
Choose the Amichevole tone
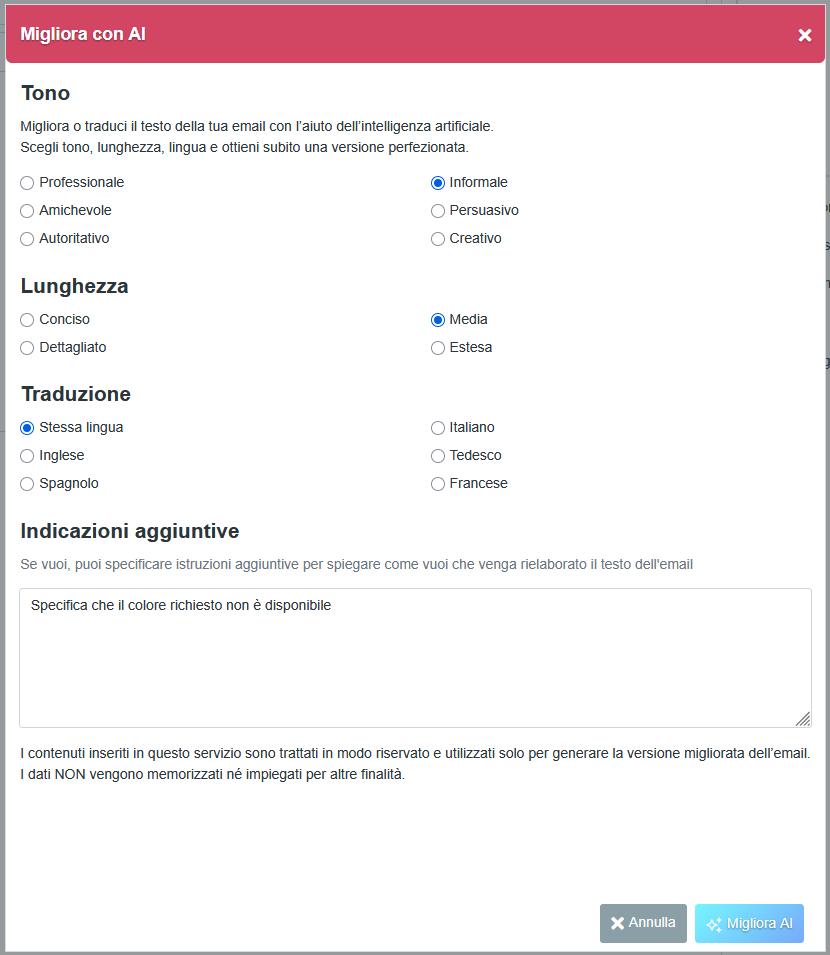point(26,210)
